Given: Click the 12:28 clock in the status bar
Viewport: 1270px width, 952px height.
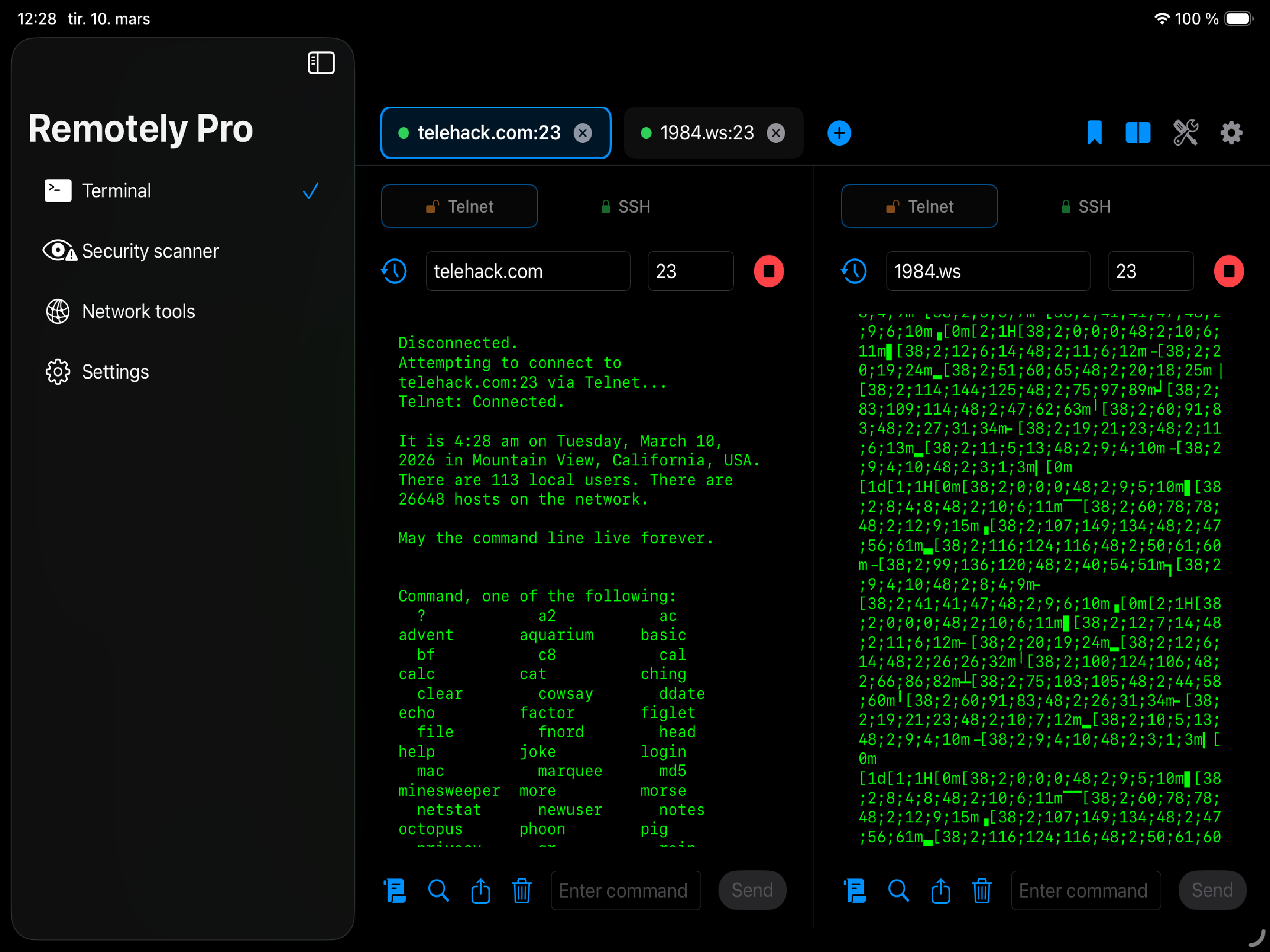Looking at the screenshot, I should 37,19.
